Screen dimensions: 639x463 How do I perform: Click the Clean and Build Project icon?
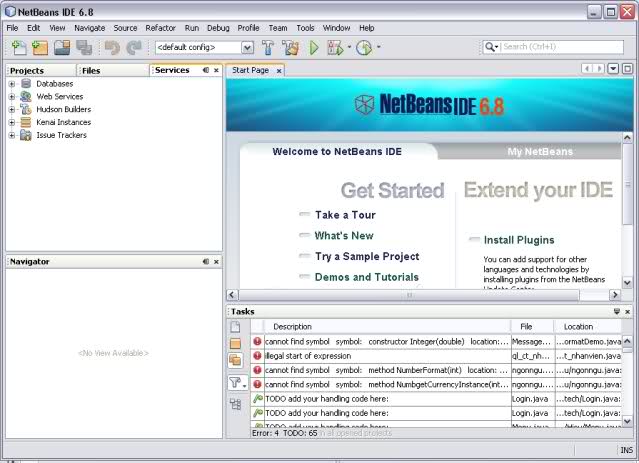[290, 47]
